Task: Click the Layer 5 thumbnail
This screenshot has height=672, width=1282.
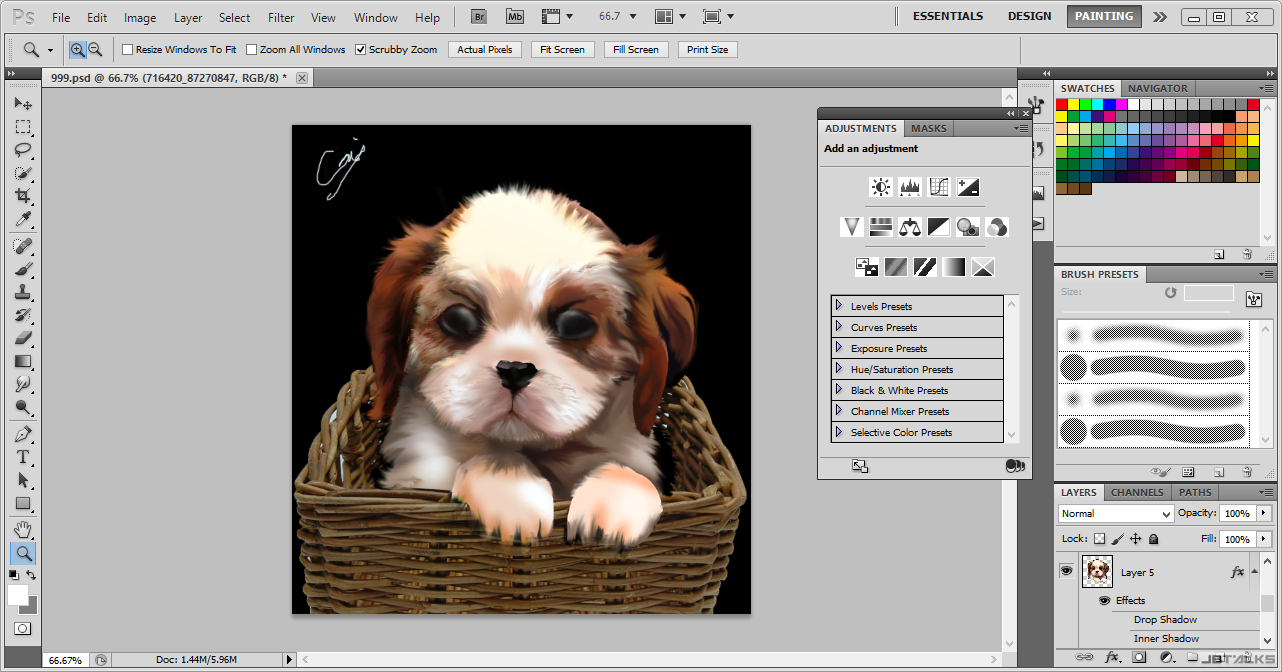Action: pos(1097,572)
